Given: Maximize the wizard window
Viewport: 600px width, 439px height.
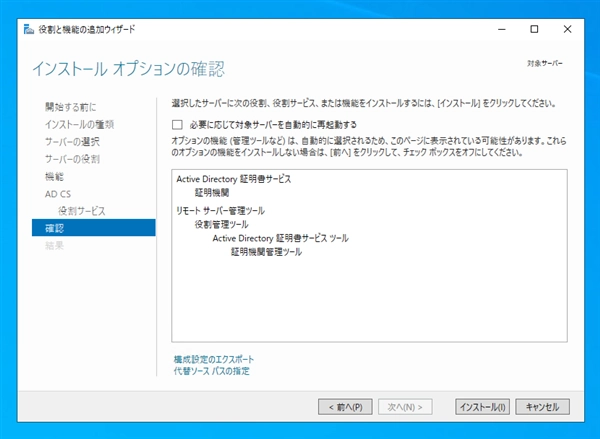Looking at the screenshot, I should pos(534,29).
